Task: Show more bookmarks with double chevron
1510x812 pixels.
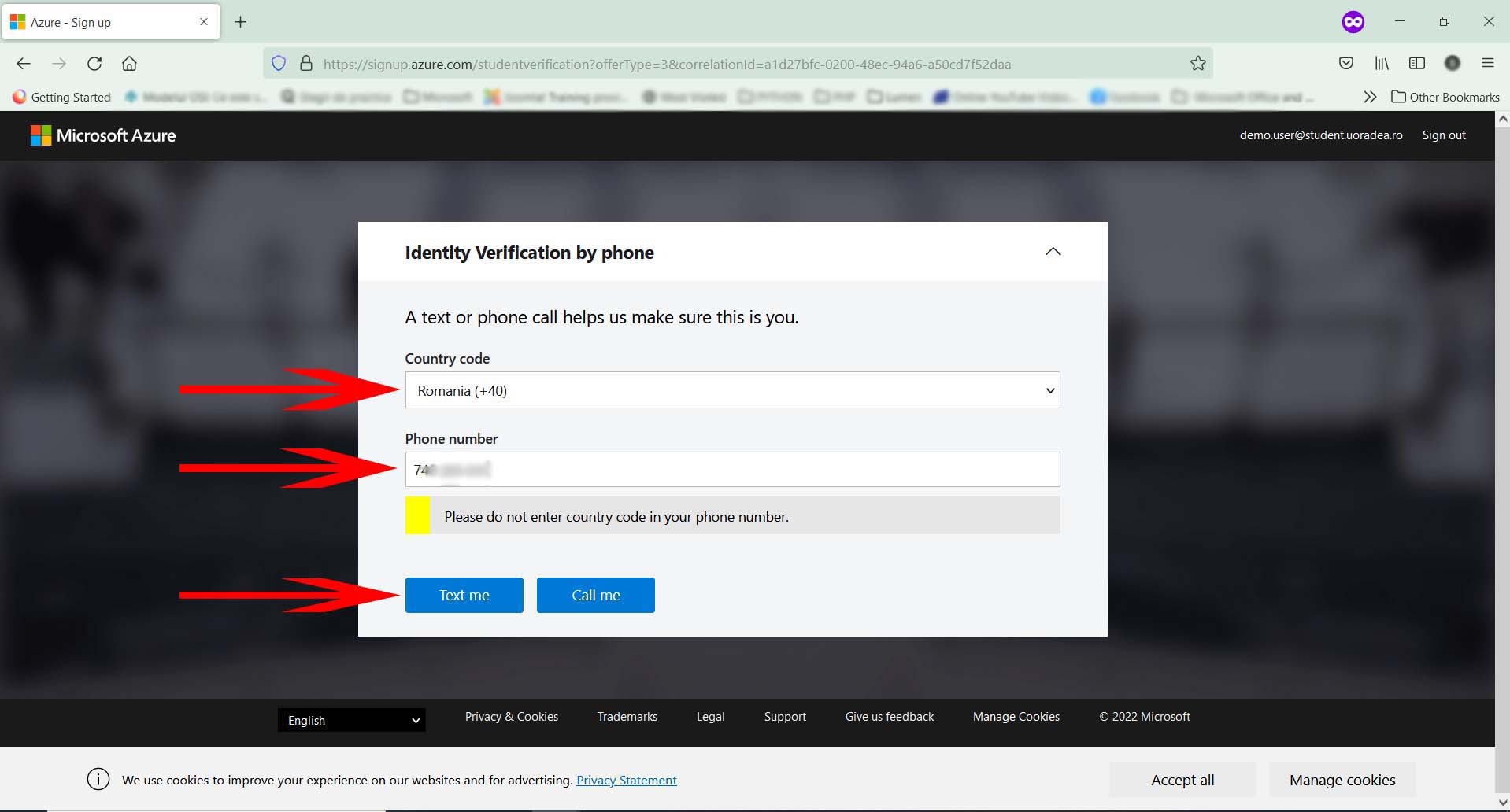Action: 1370,97
